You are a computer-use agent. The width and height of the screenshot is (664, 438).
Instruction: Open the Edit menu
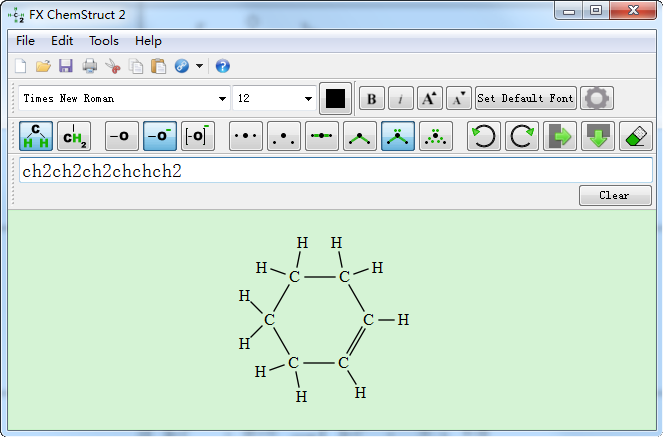[62, 41]
